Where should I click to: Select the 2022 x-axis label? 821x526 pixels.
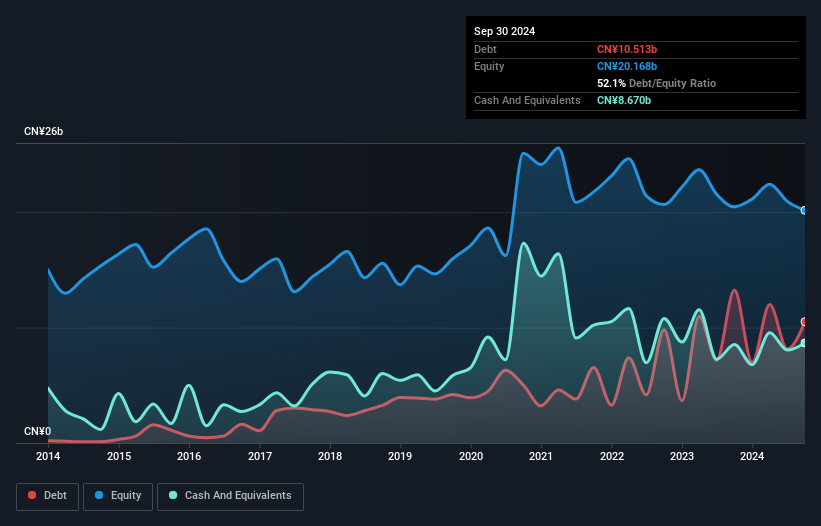(x=612, y=456)
